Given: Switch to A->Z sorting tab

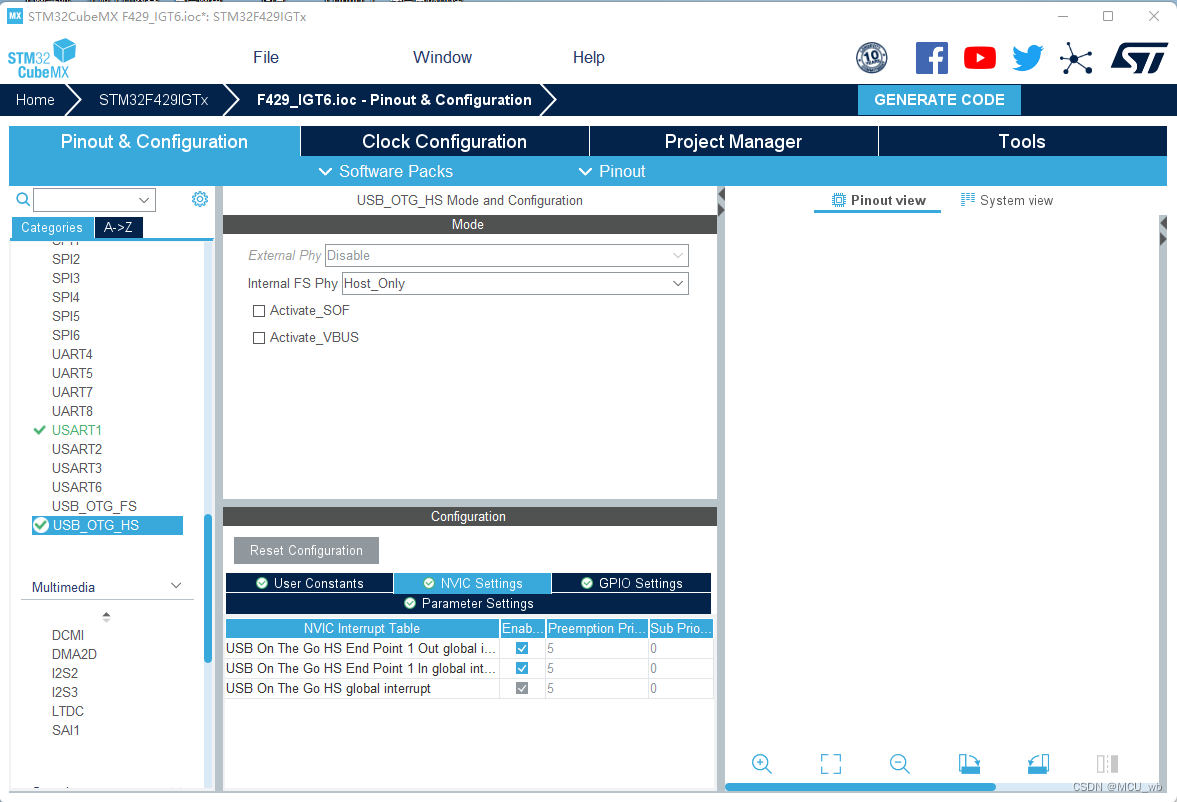Looking at the screenshot, I should pos(118,228).
